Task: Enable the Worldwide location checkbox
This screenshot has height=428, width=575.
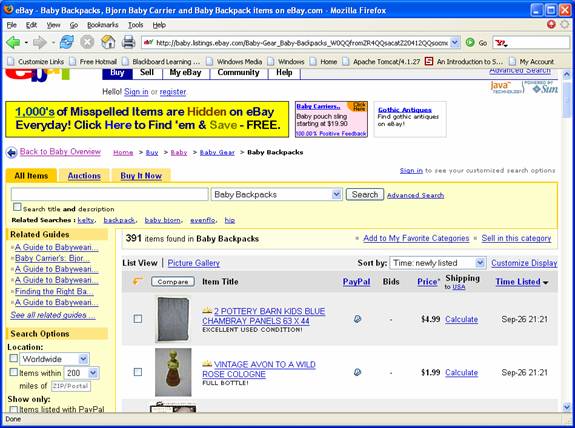Action: 14,358
